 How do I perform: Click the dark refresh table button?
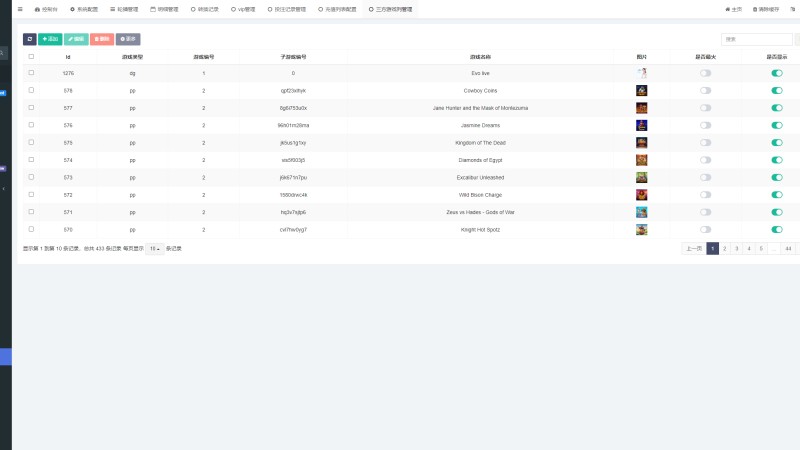(30, 39)
